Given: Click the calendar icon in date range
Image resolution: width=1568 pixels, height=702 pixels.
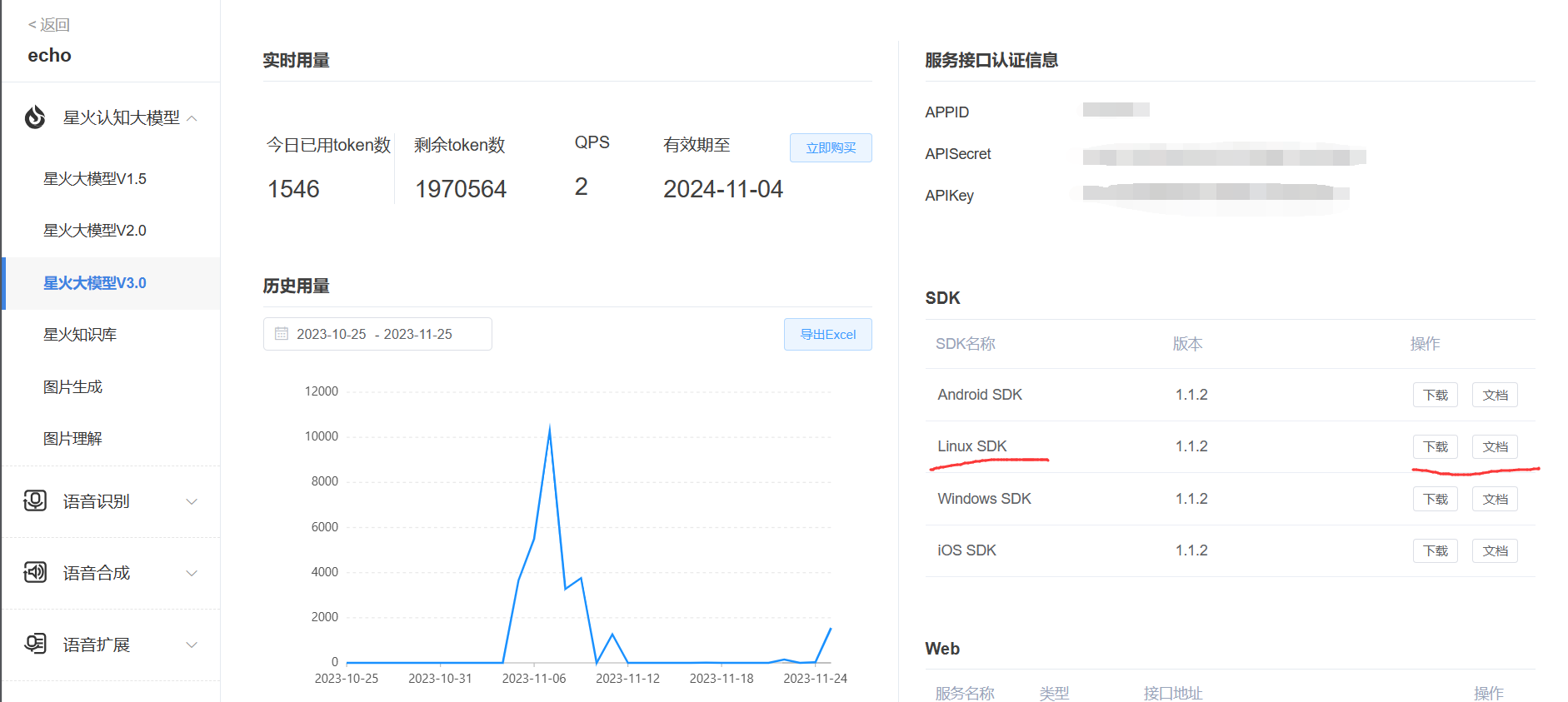Looking at the screenshot, I should pyautogui.click(x=282, y=334).
